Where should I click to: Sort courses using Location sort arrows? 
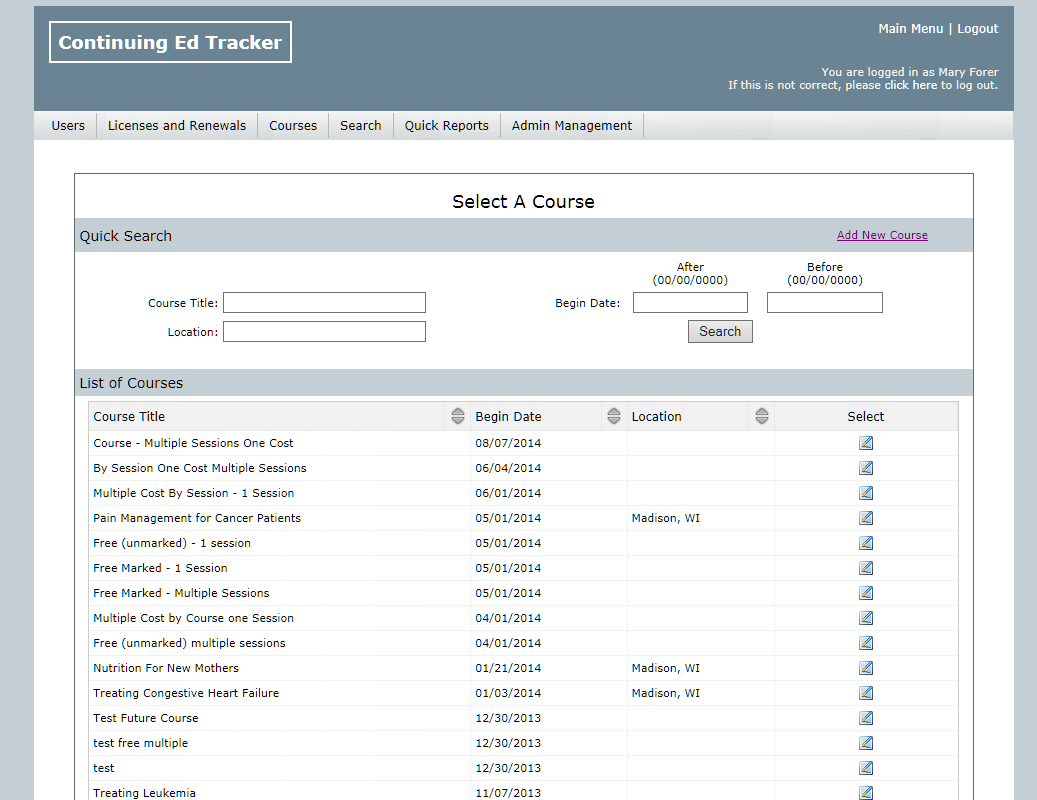pos(762,417)
